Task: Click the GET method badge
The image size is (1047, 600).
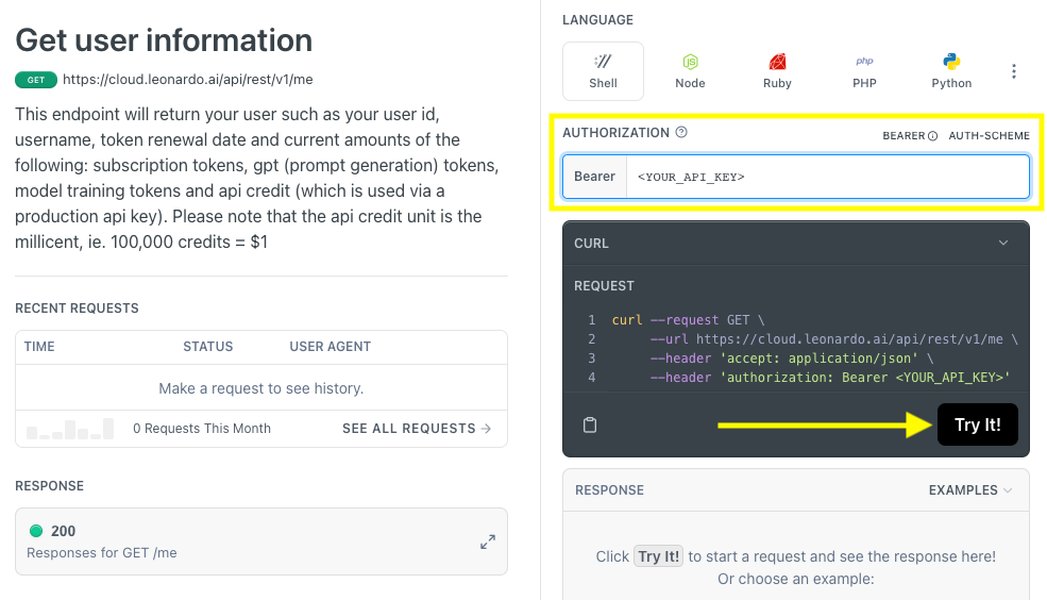Action: coord(36,80)
